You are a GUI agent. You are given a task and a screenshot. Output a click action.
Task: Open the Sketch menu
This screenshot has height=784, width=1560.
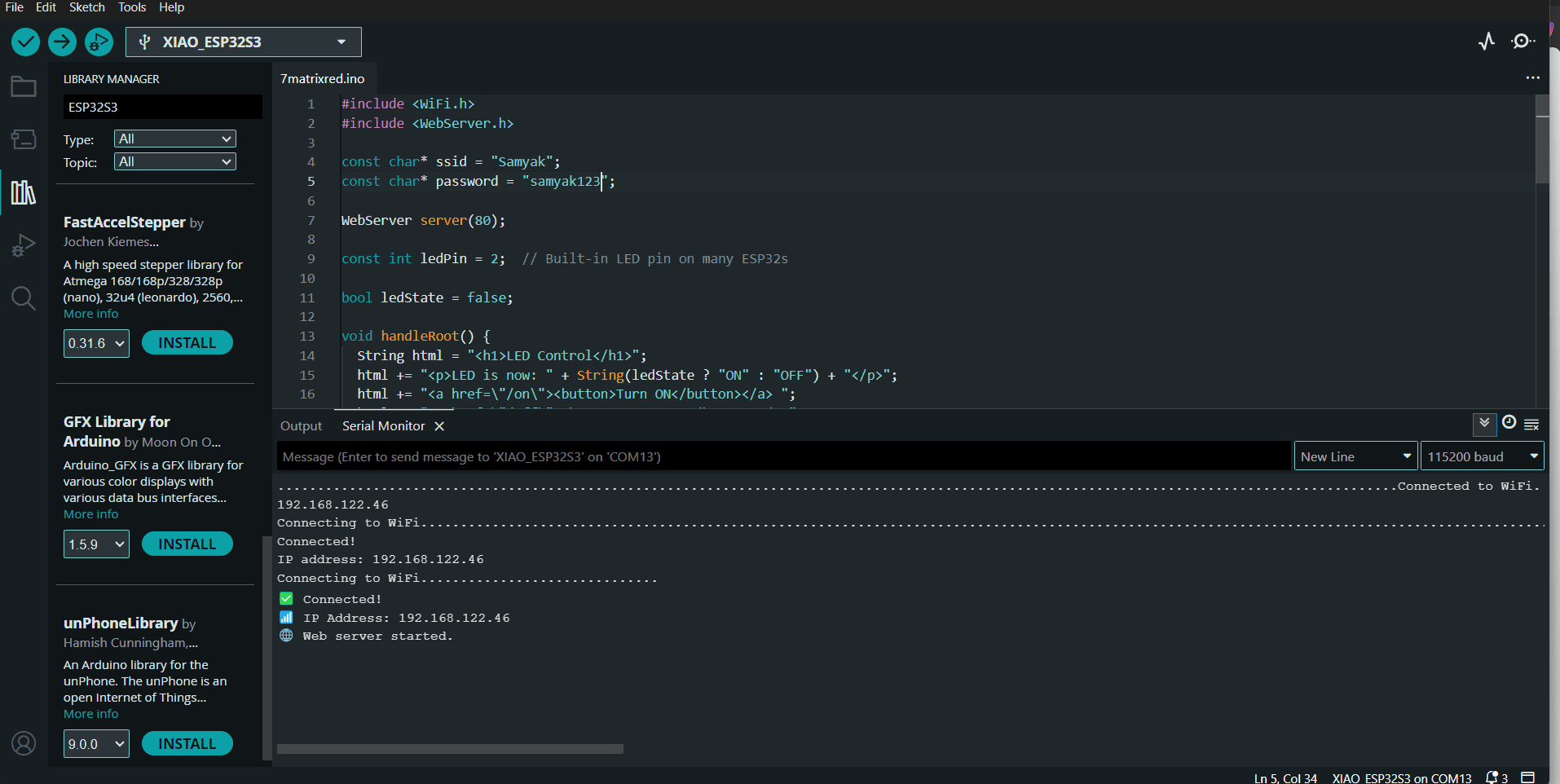(x=87, y=7)
